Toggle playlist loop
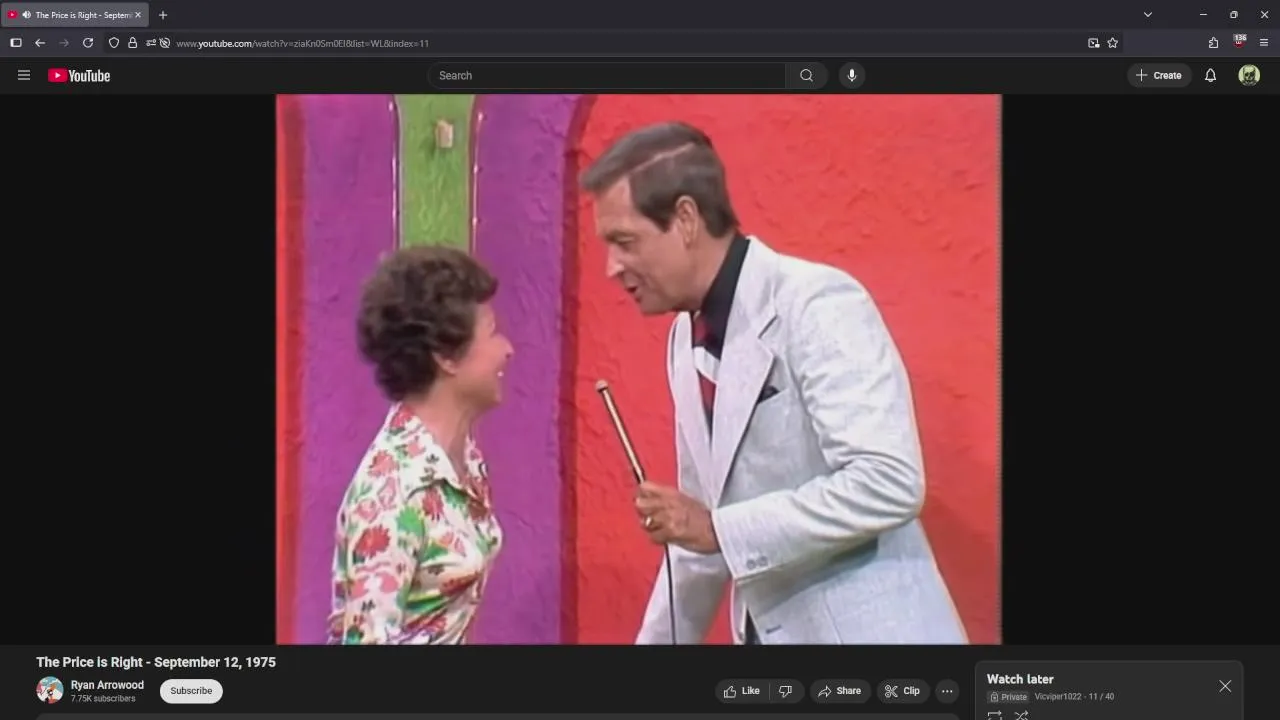Image resolution: width=1280 pixels, height=720 pixels. click(995, 715)
